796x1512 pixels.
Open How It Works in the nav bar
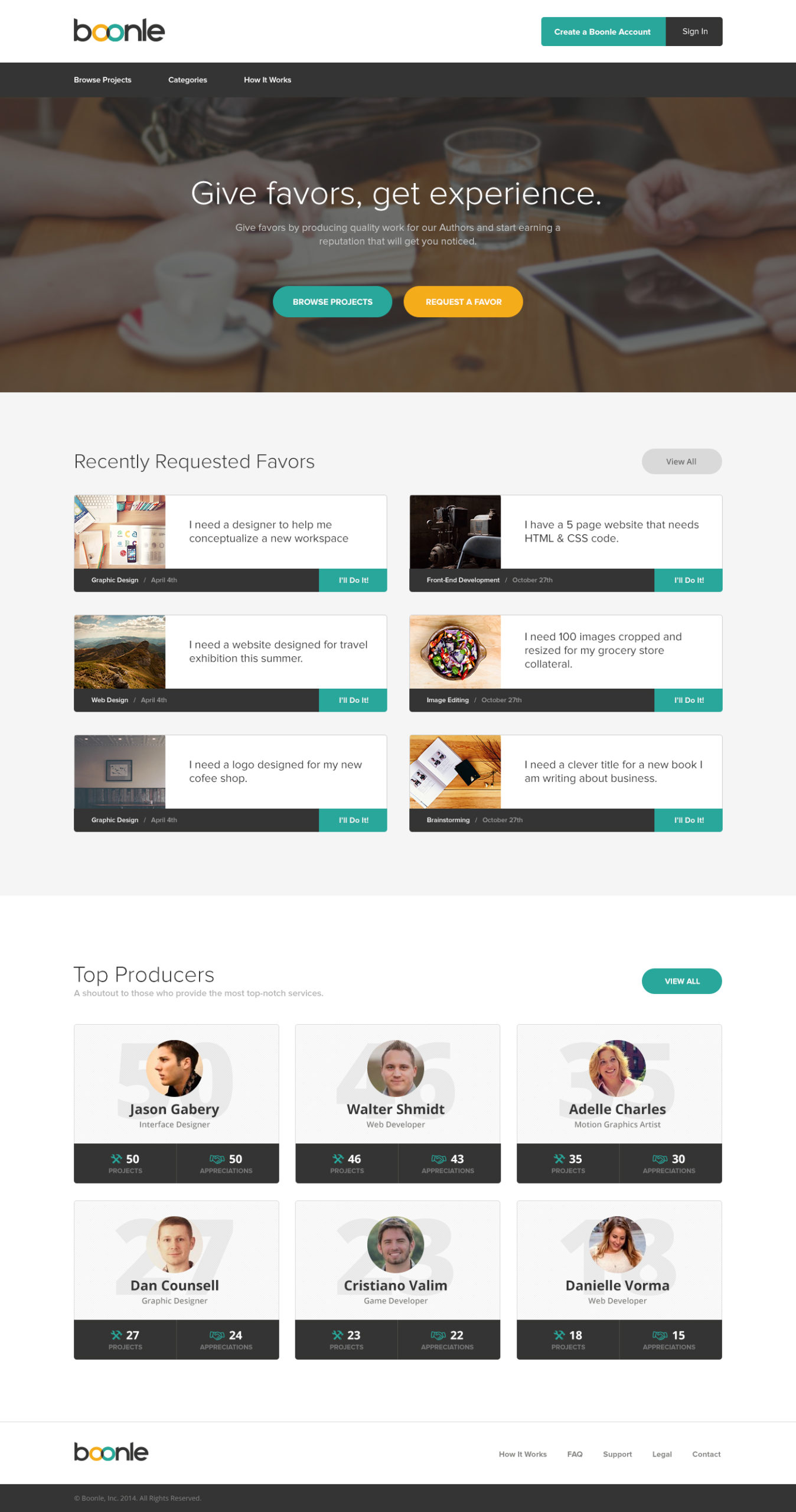267,80
